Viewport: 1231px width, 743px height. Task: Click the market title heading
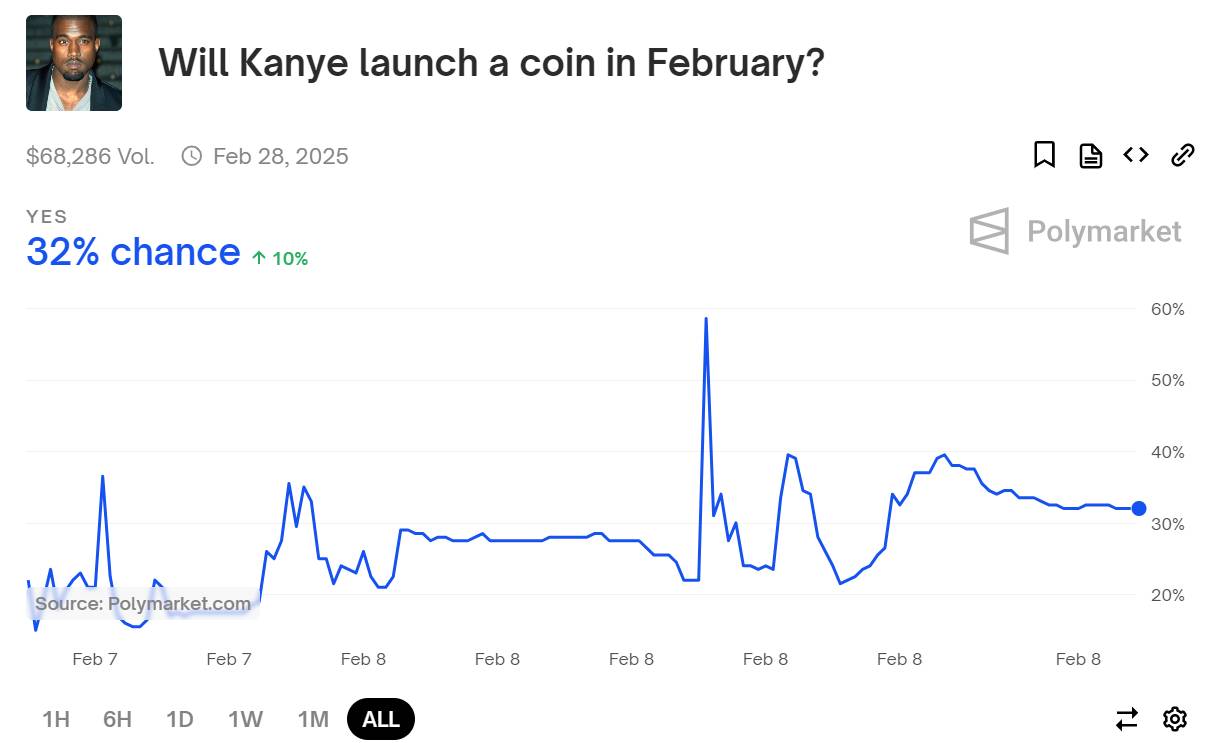pyautogui.click(x=491, y=63)
